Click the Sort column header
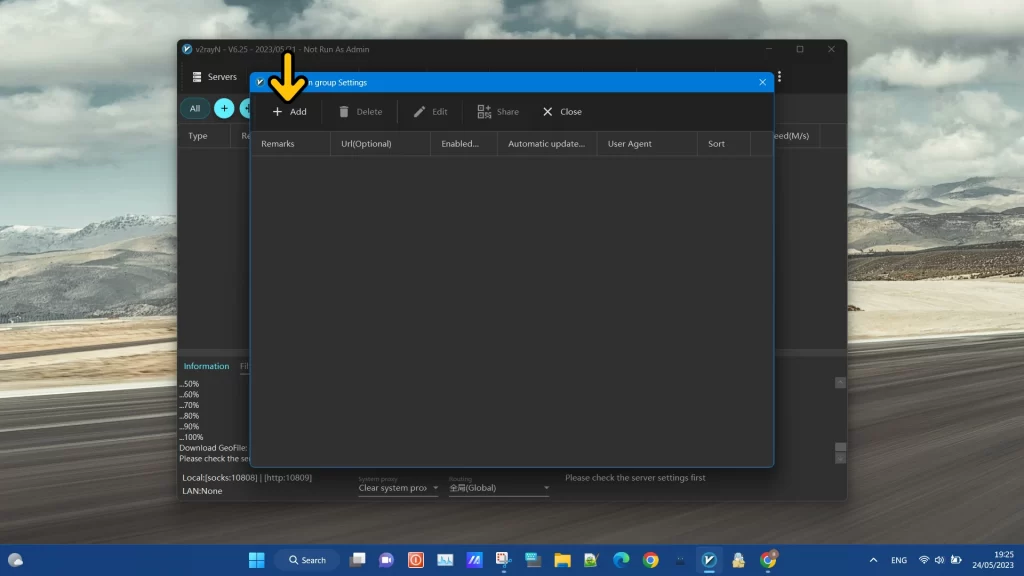Image resolution: width=1024 pixels, height=576 pixels. tap(716, 143)
